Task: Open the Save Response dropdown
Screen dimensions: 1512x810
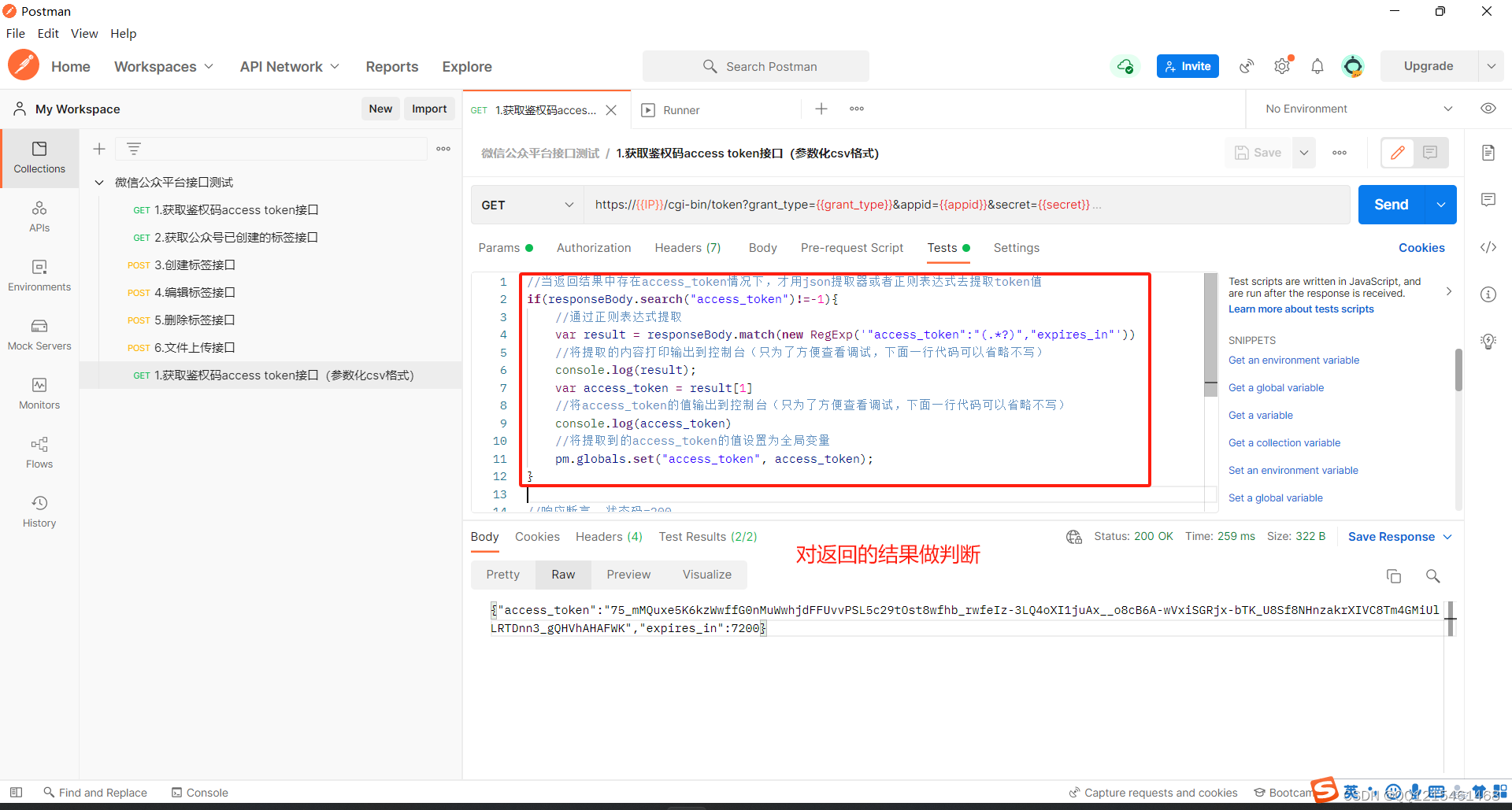Action: pyautogui.click(x=1400, y=537)
